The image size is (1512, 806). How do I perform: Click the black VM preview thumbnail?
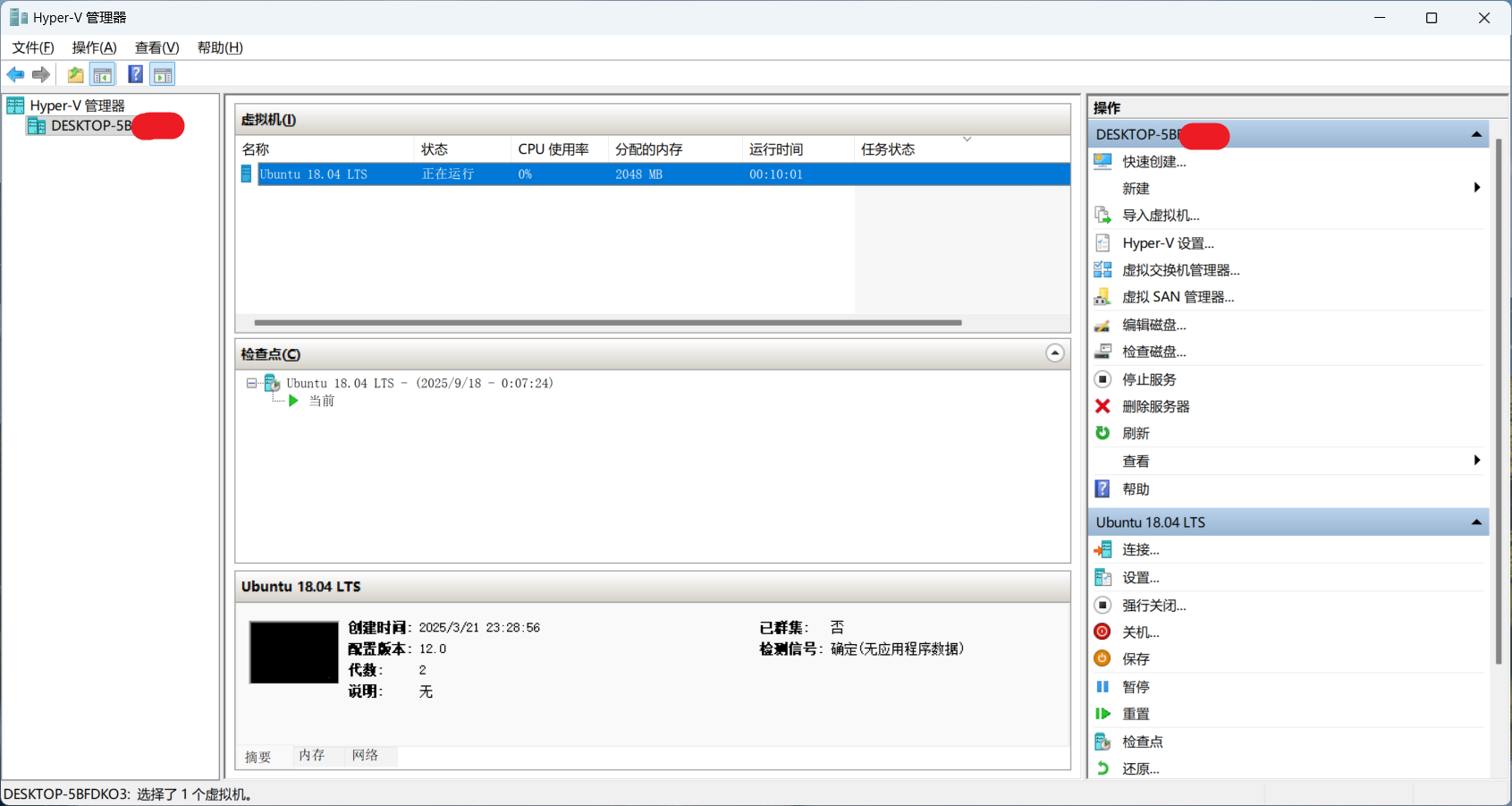click(x=294, y=652)
